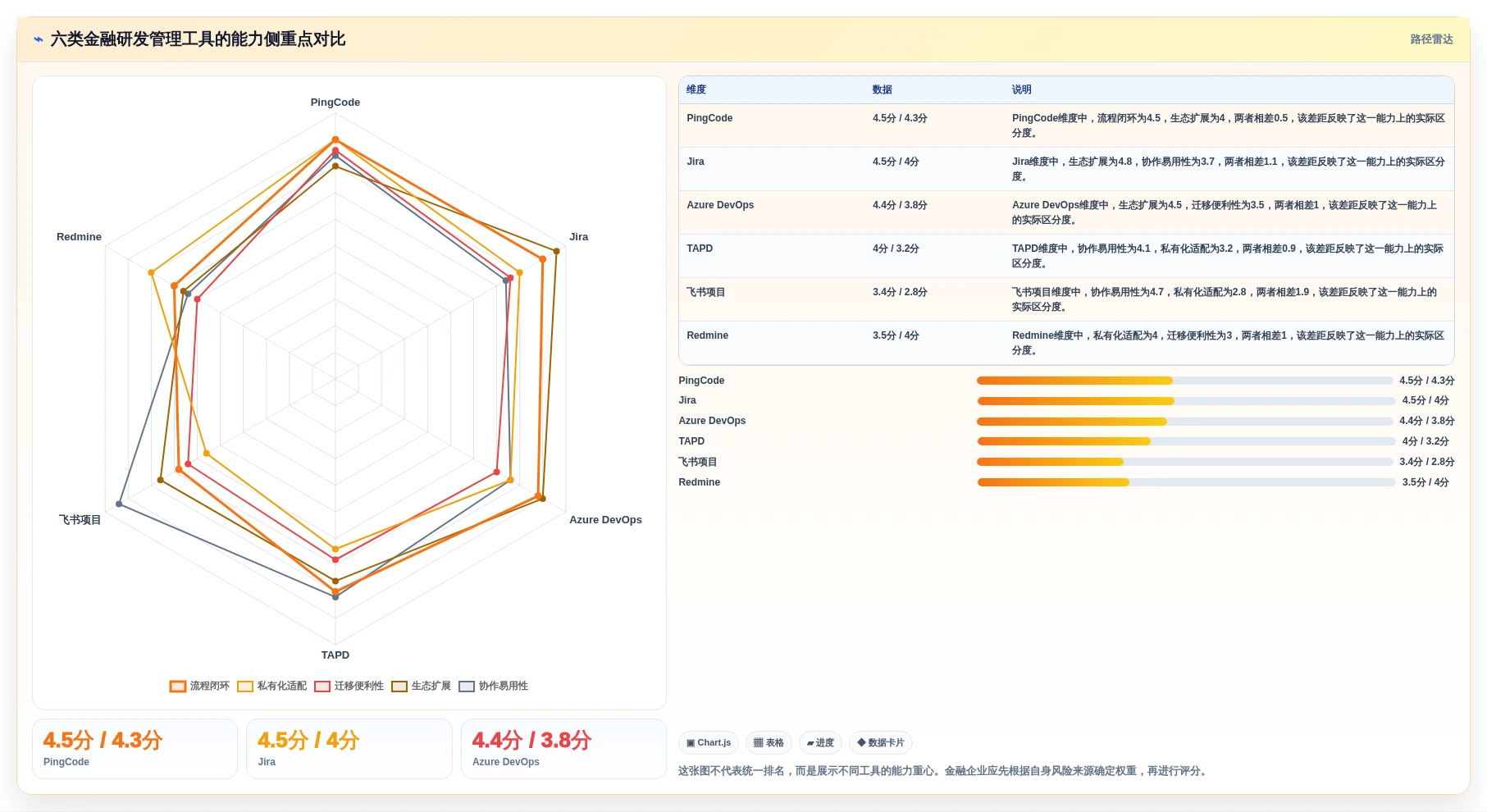Select the 说明 column header
This screenshot has width=1487, height=812.
tap(1022, 89)
